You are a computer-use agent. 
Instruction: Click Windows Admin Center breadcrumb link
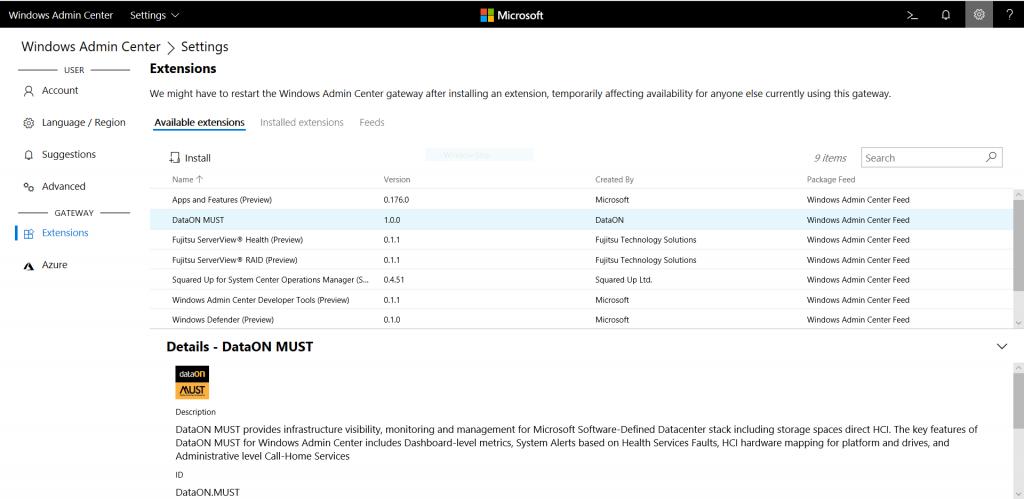(91, 47)
